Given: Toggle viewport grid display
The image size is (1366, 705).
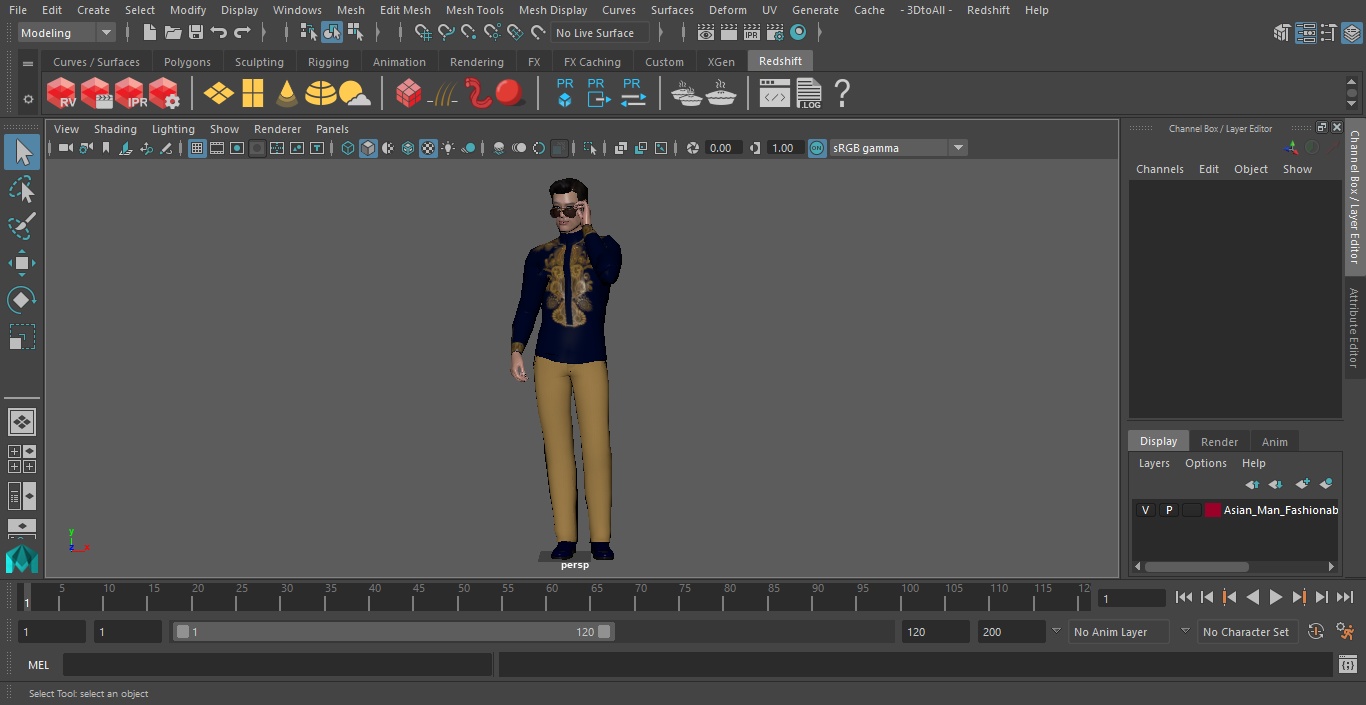Looking at the screenshot, I should (197, 148).
